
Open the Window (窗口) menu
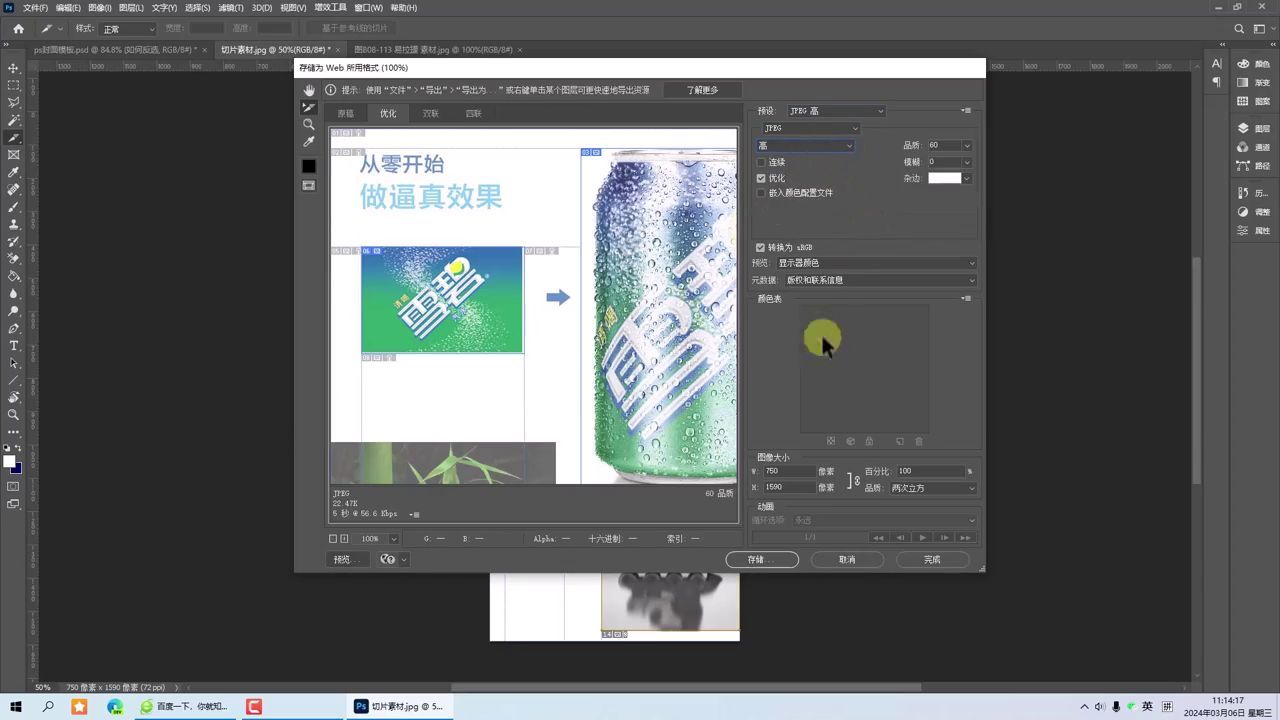368,8
